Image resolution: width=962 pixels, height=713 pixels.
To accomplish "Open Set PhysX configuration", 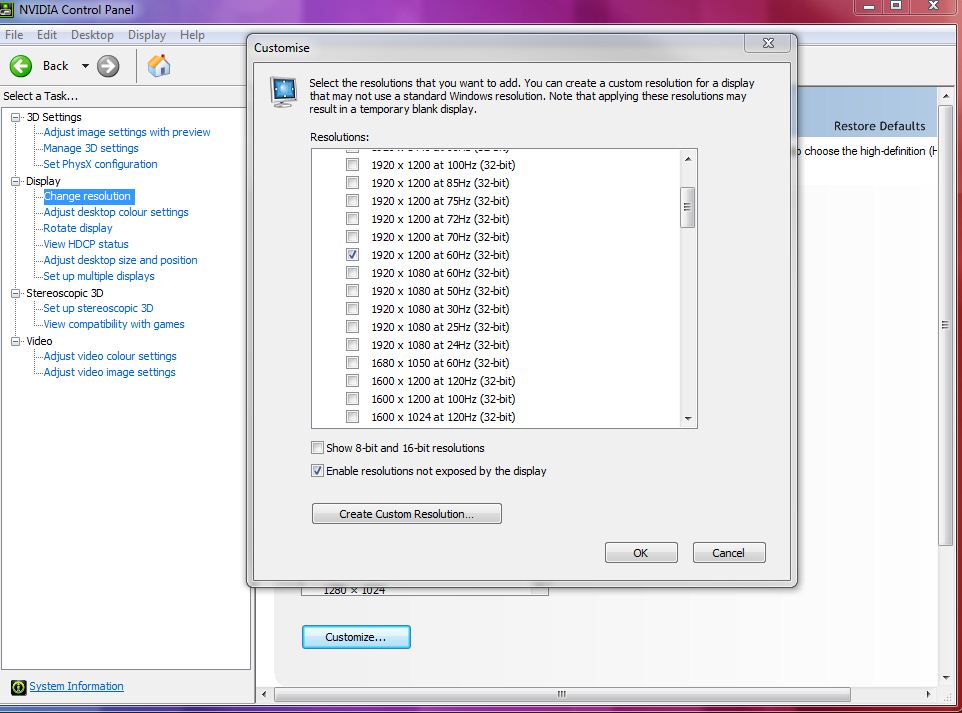I will 100,164.
